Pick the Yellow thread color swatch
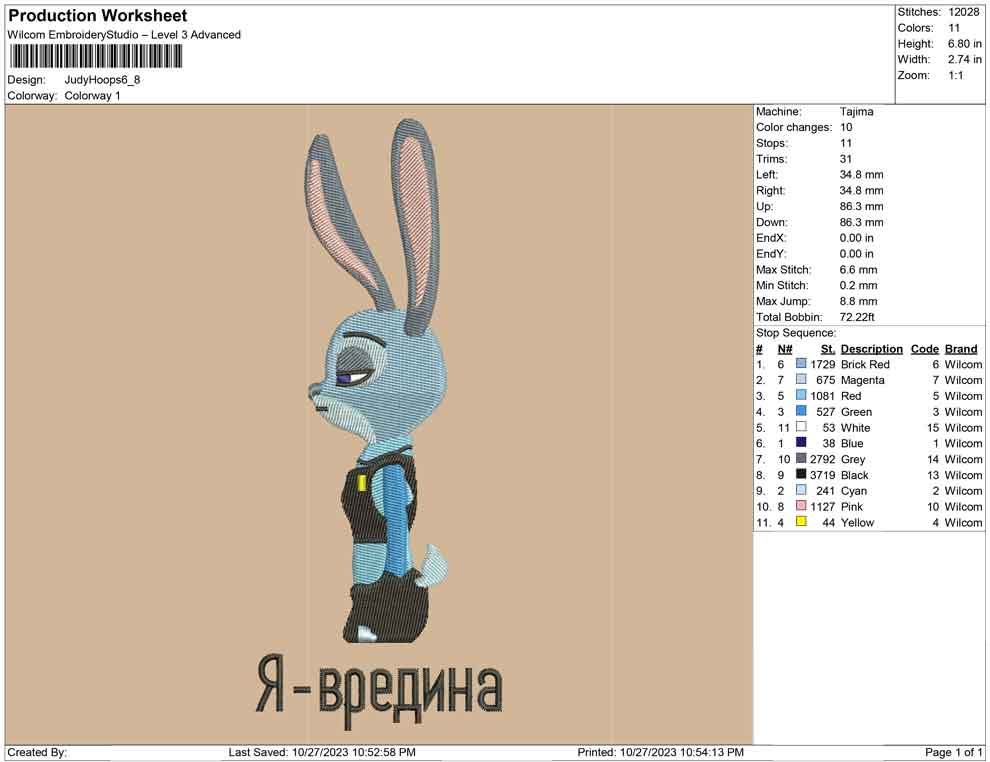The width and height of the screenshot is (990, 762). tap(801, 523)
